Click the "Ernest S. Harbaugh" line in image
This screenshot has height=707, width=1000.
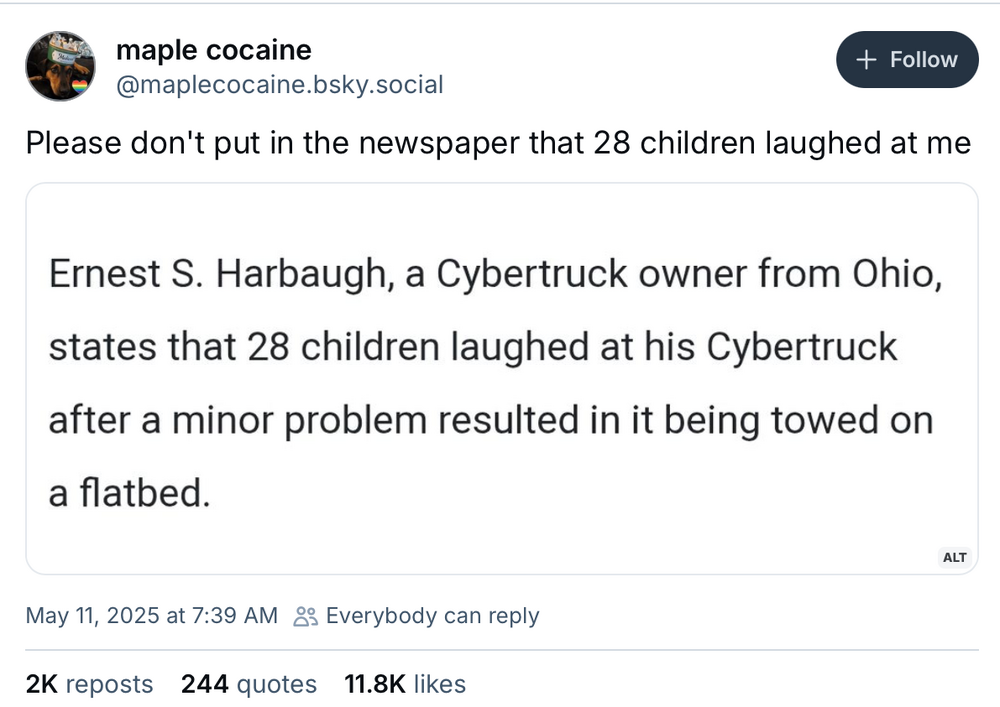click(x=495, y=274)
